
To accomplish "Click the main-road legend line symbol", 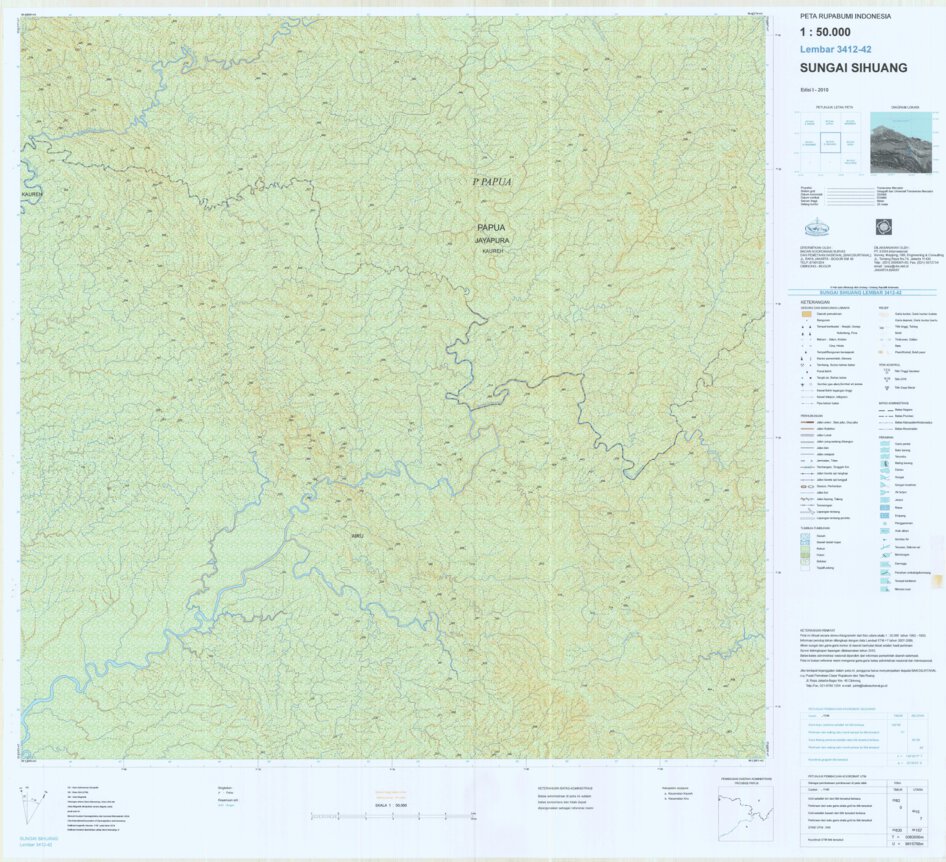I will (808, 422).
